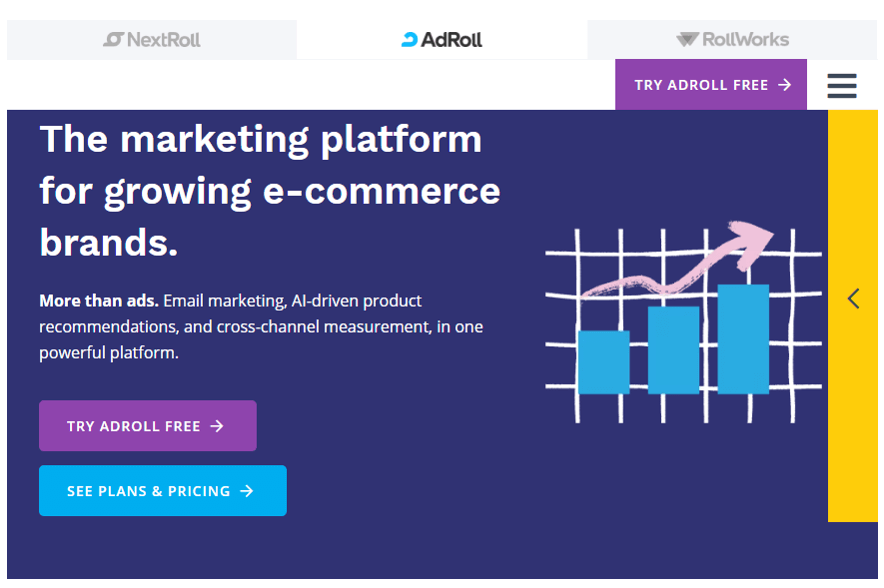884x588 pixels.
Task: Click the blue AdRoll logo icon
Action: pos(409,39)
